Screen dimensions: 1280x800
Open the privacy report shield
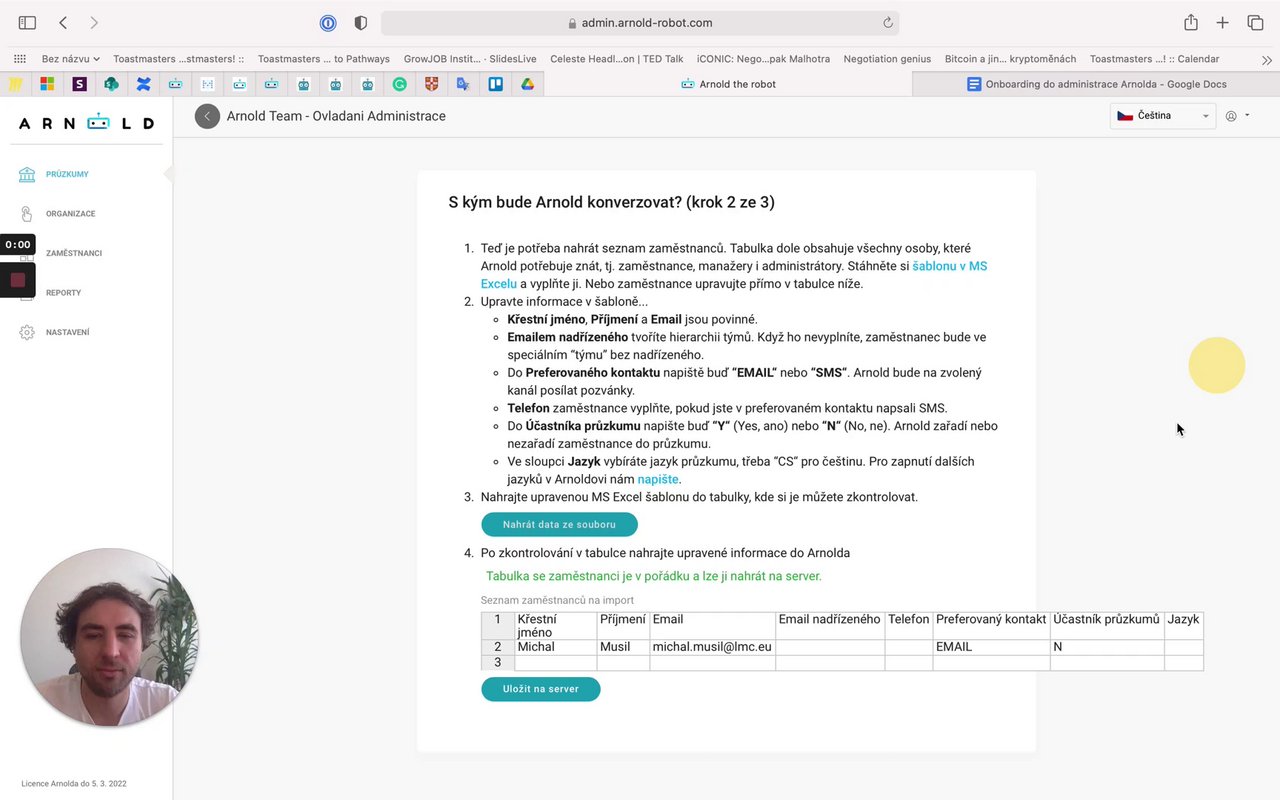(361, 22)
